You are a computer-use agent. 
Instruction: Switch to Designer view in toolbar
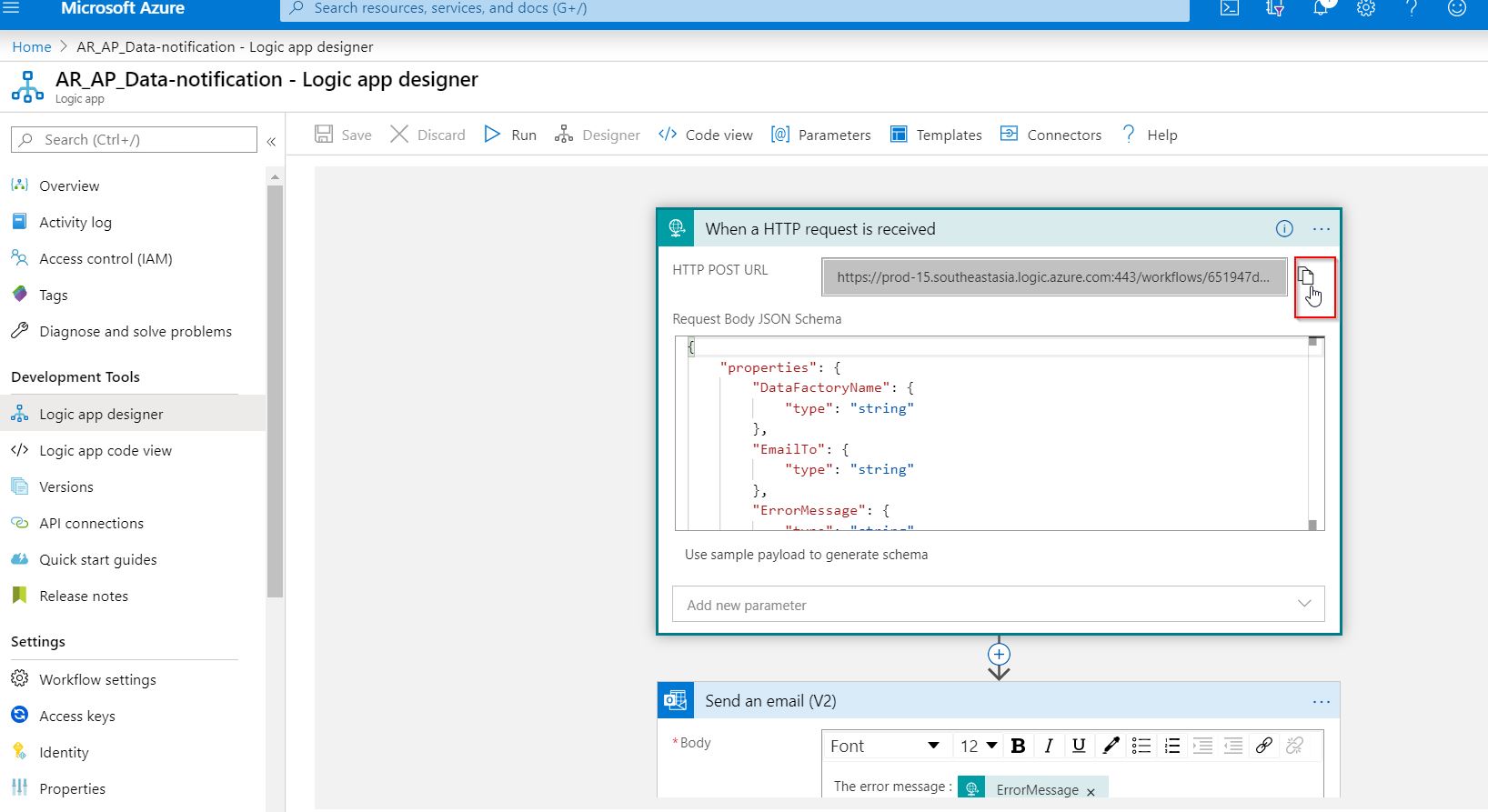pyautogui.click(x=598, y=135)
